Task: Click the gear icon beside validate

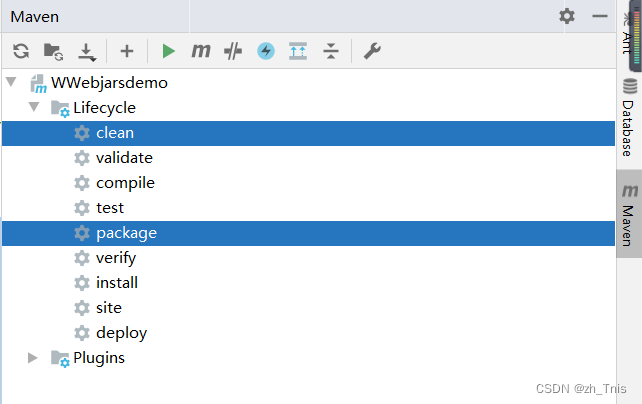Action: [x=81, y=158]
